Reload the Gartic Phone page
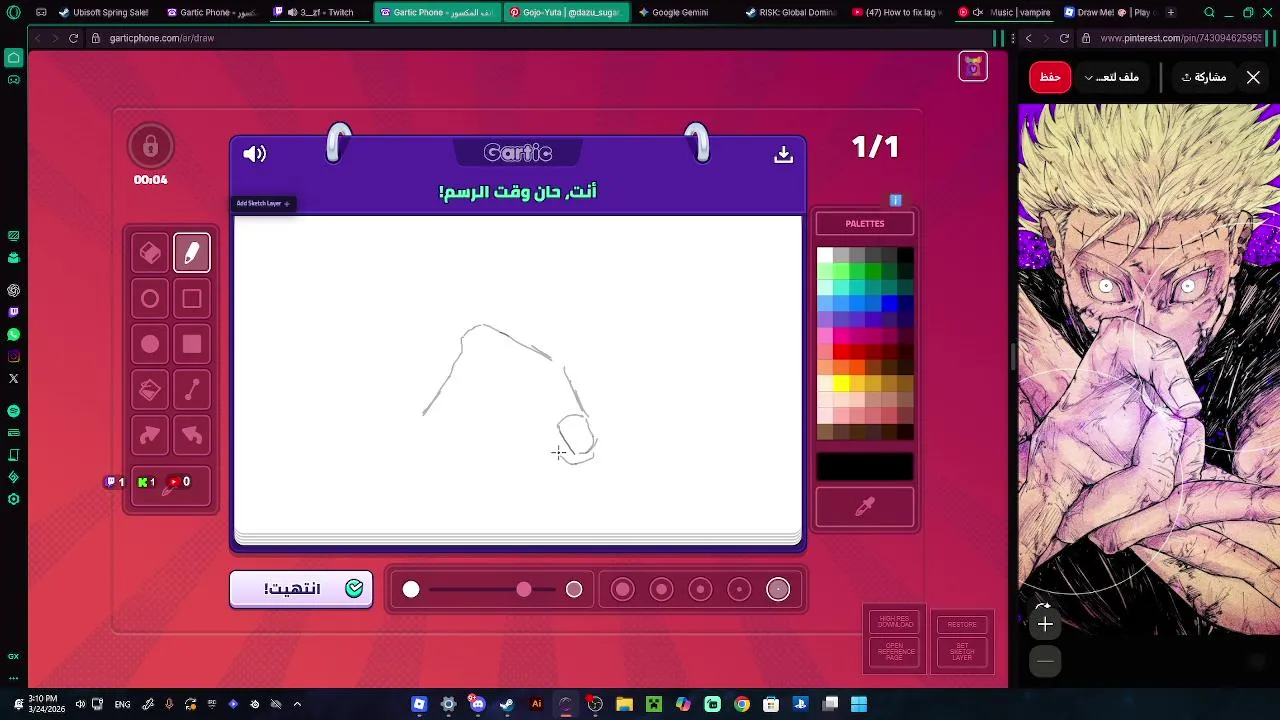 [x=73, y=38]
